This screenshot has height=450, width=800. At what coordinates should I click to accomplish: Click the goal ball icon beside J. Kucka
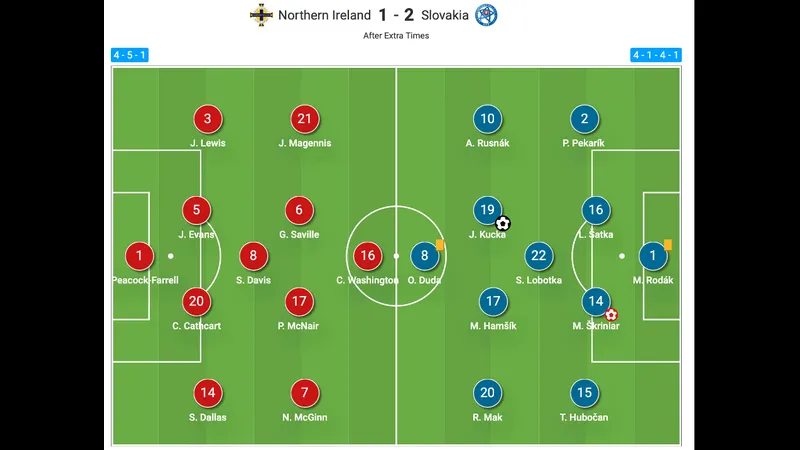503,224
